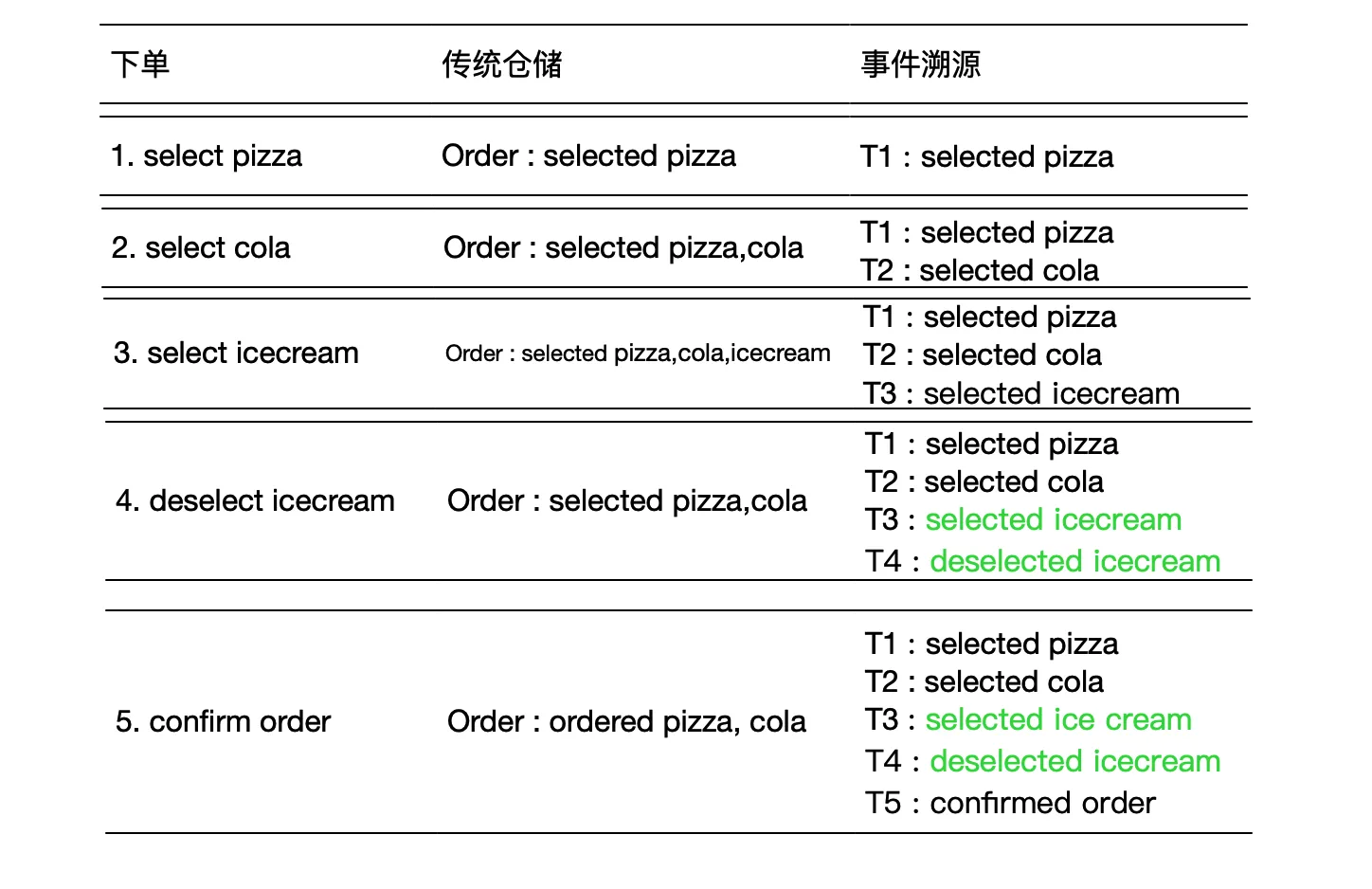
Task: Select the '3. select icecream' cell
Action: point(236,353)
